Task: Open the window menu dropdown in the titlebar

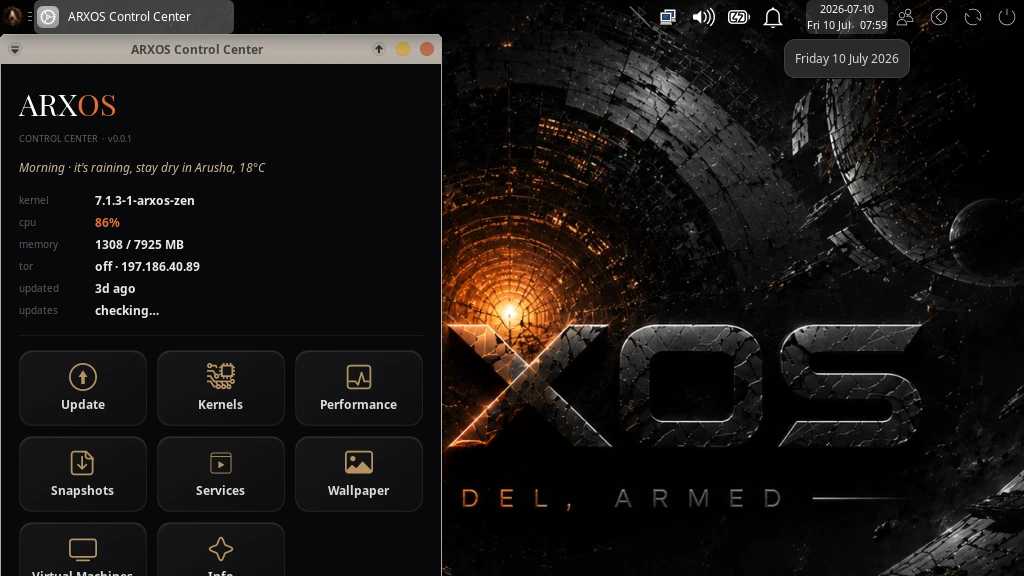Action: pos(15,49)
